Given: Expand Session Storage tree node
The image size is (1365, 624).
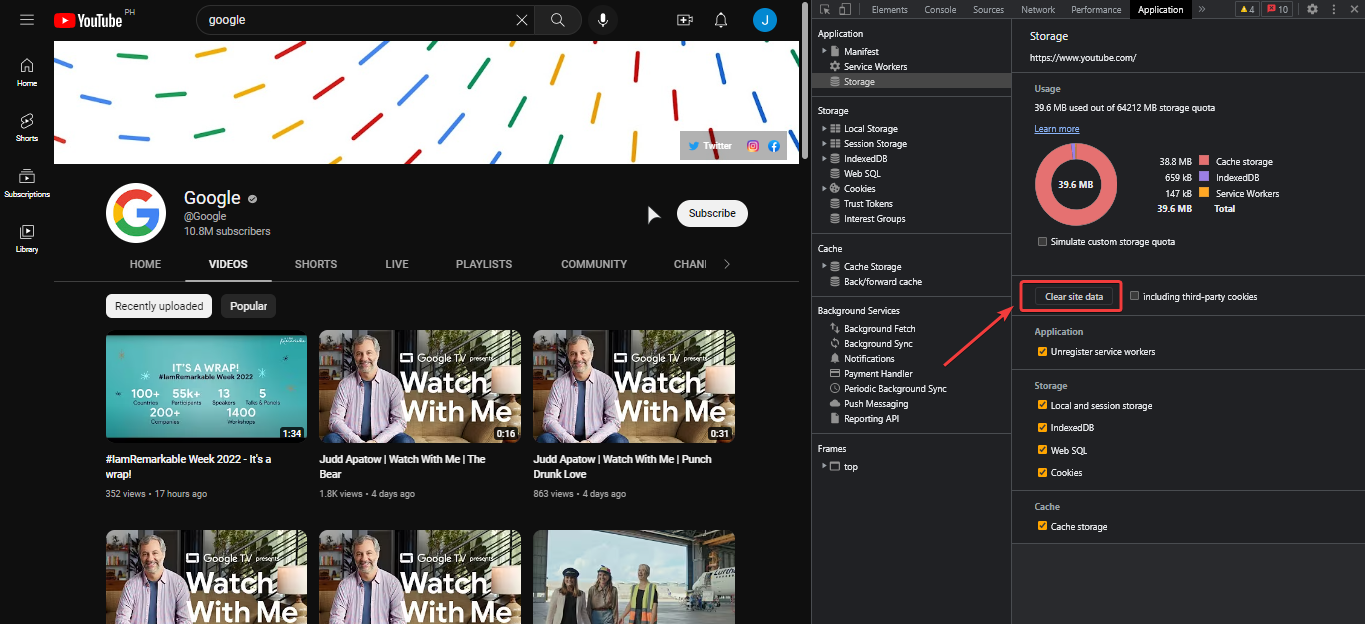Looking at the screenshot, I should [825, 144].
